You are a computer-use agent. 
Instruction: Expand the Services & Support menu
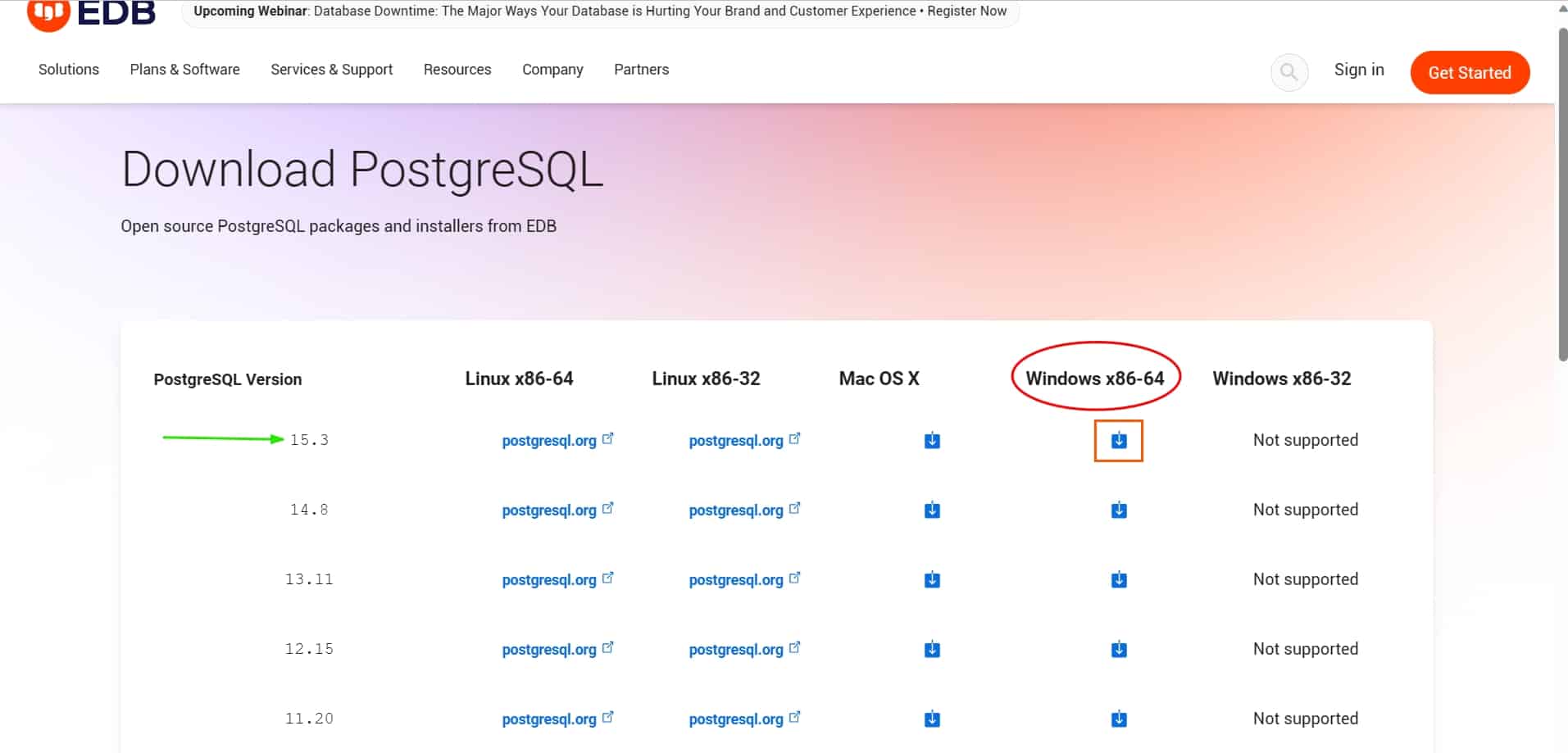point(331,70)
